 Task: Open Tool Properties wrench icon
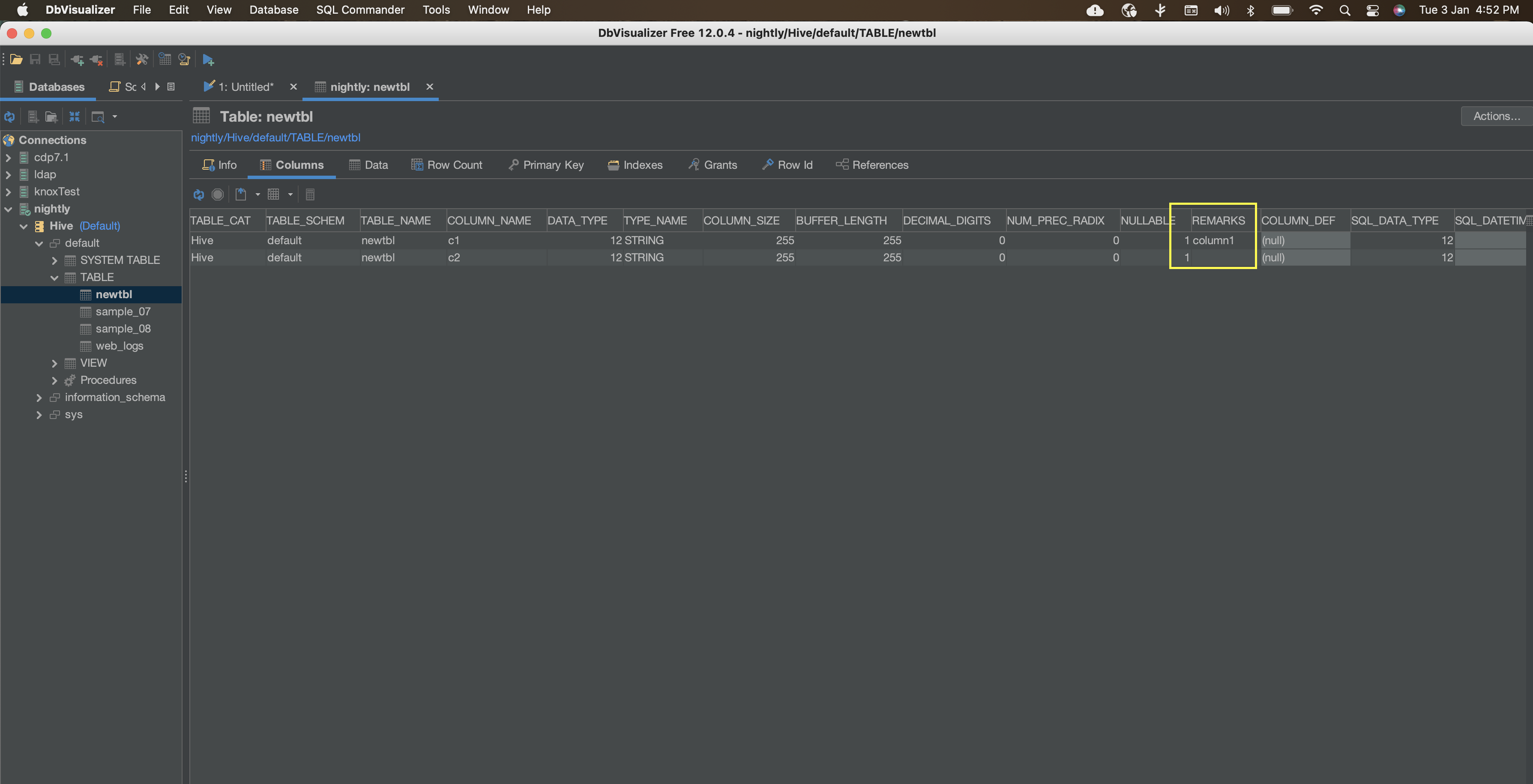pyautogui.click(x=142, y=60)
